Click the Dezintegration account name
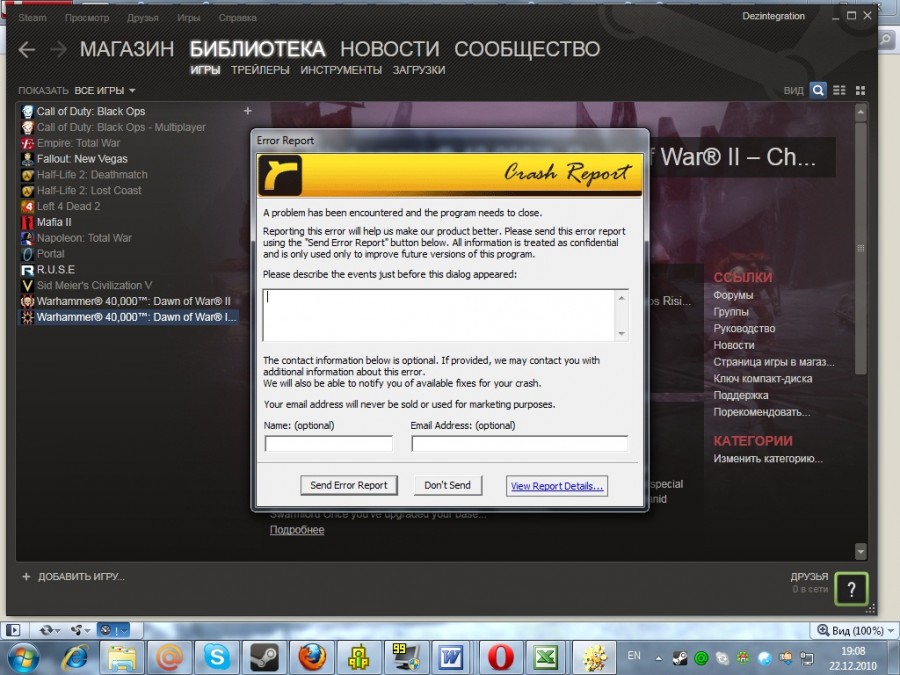 (x=773, y=16)
